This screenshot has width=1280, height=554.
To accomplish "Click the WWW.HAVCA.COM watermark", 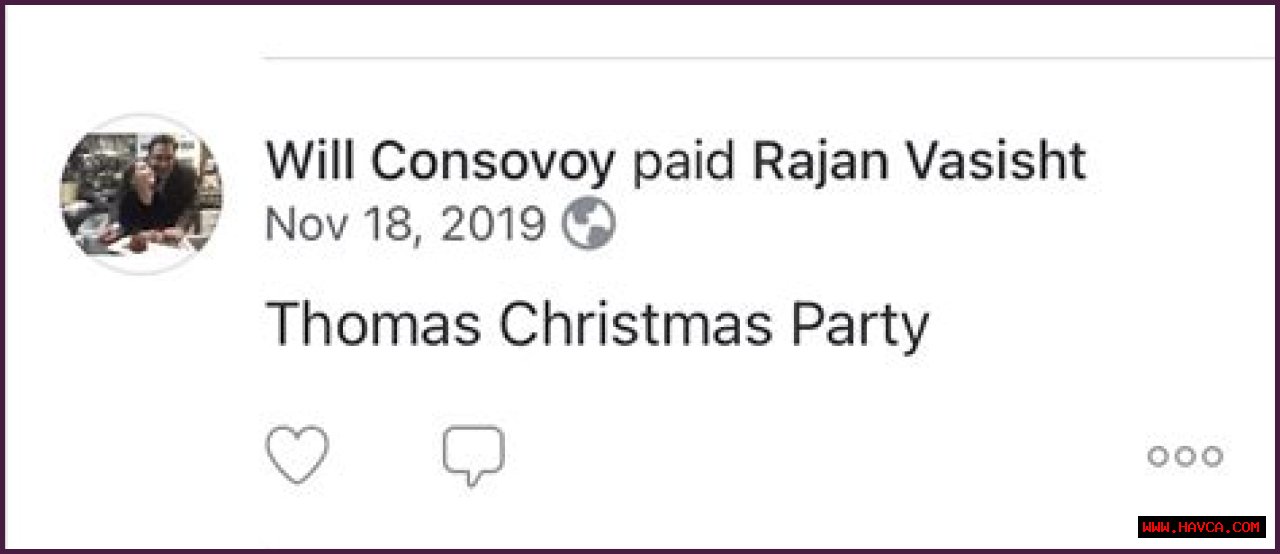I will [x=1202, y=527].
